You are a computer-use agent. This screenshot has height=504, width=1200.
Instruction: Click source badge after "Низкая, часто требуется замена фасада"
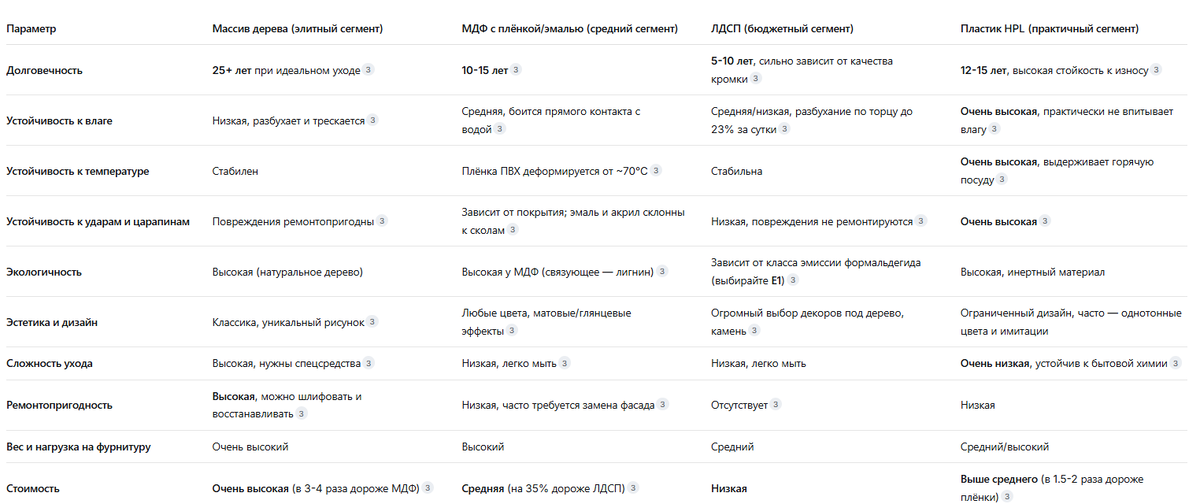663,405
